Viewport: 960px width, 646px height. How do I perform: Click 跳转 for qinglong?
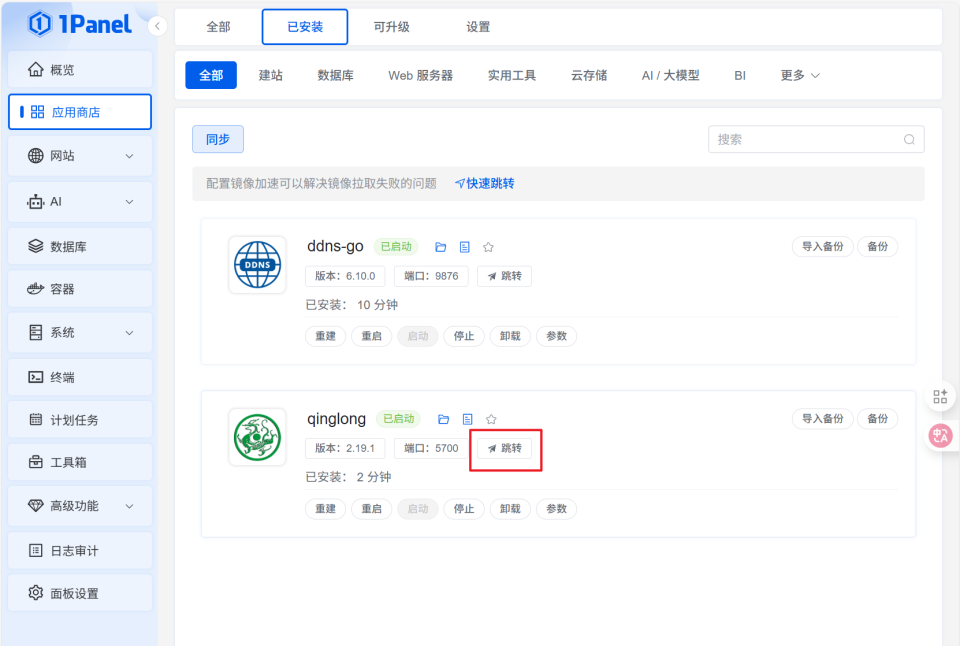(x=504, y=448)
